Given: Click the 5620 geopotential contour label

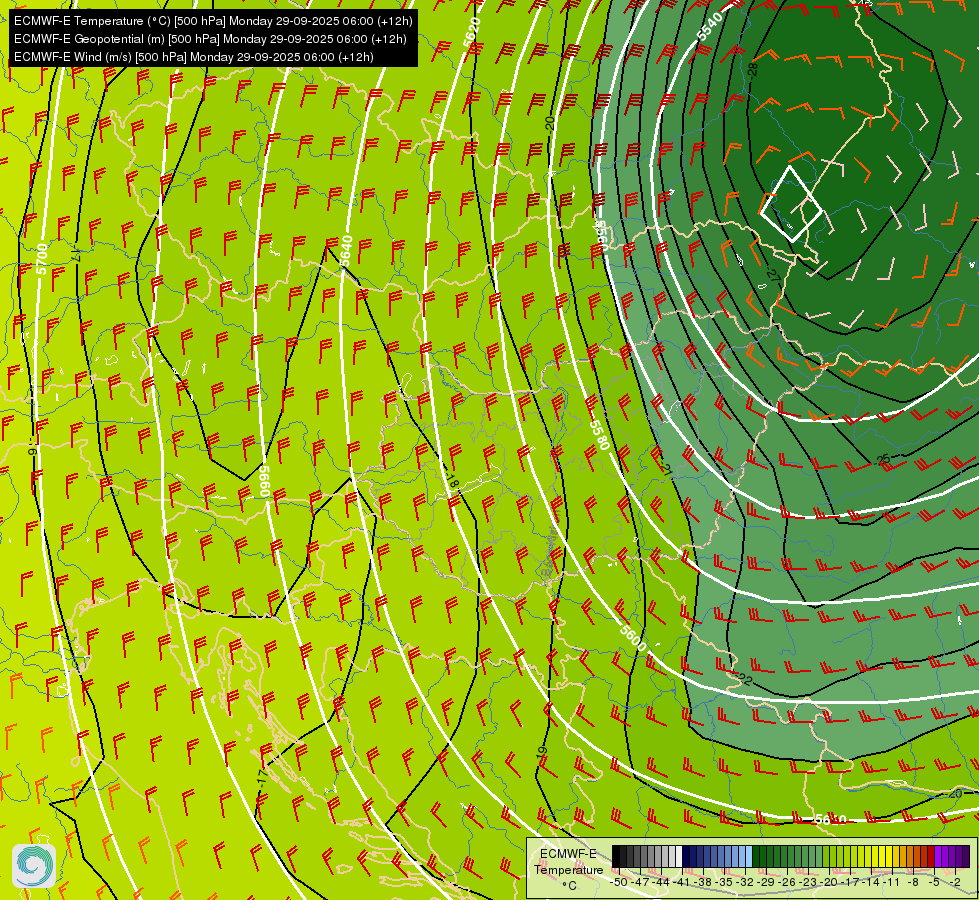Looking at the screenshot, I should click(472, 31).
